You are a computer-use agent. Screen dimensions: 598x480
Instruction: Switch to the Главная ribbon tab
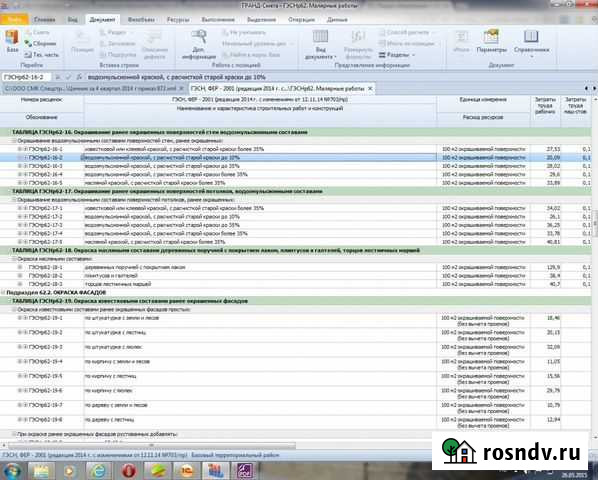tap(44, 19)
